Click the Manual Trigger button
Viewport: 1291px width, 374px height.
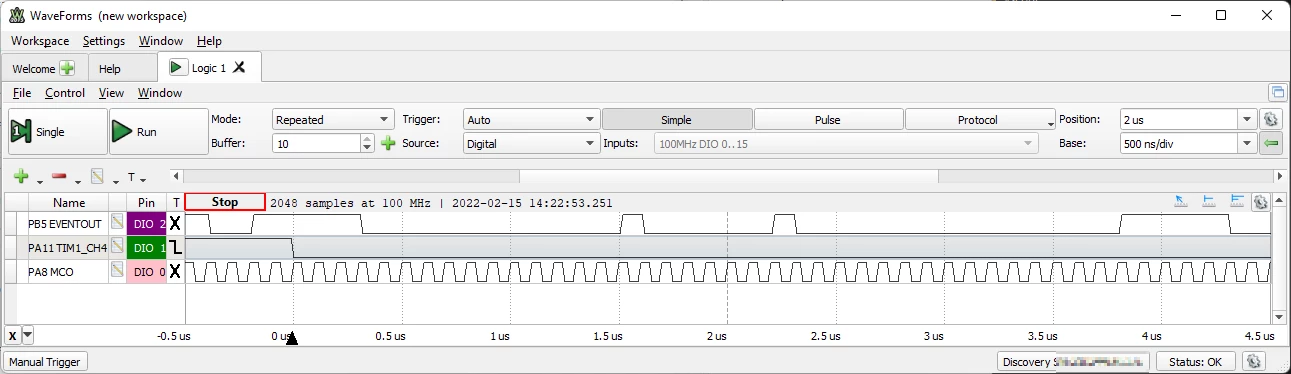coord(44,362)
